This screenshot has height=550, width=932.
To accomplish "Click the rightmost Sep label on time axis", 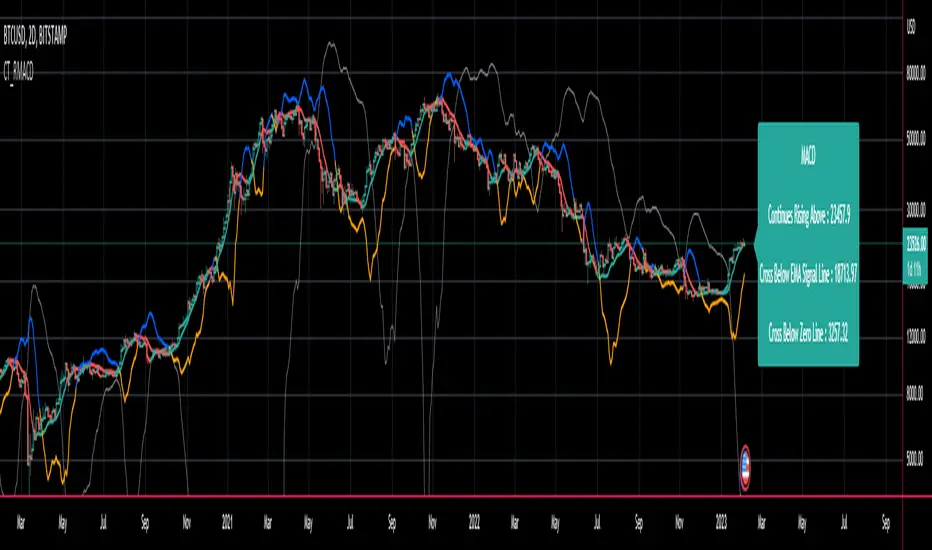I will [x=886, y=523].
